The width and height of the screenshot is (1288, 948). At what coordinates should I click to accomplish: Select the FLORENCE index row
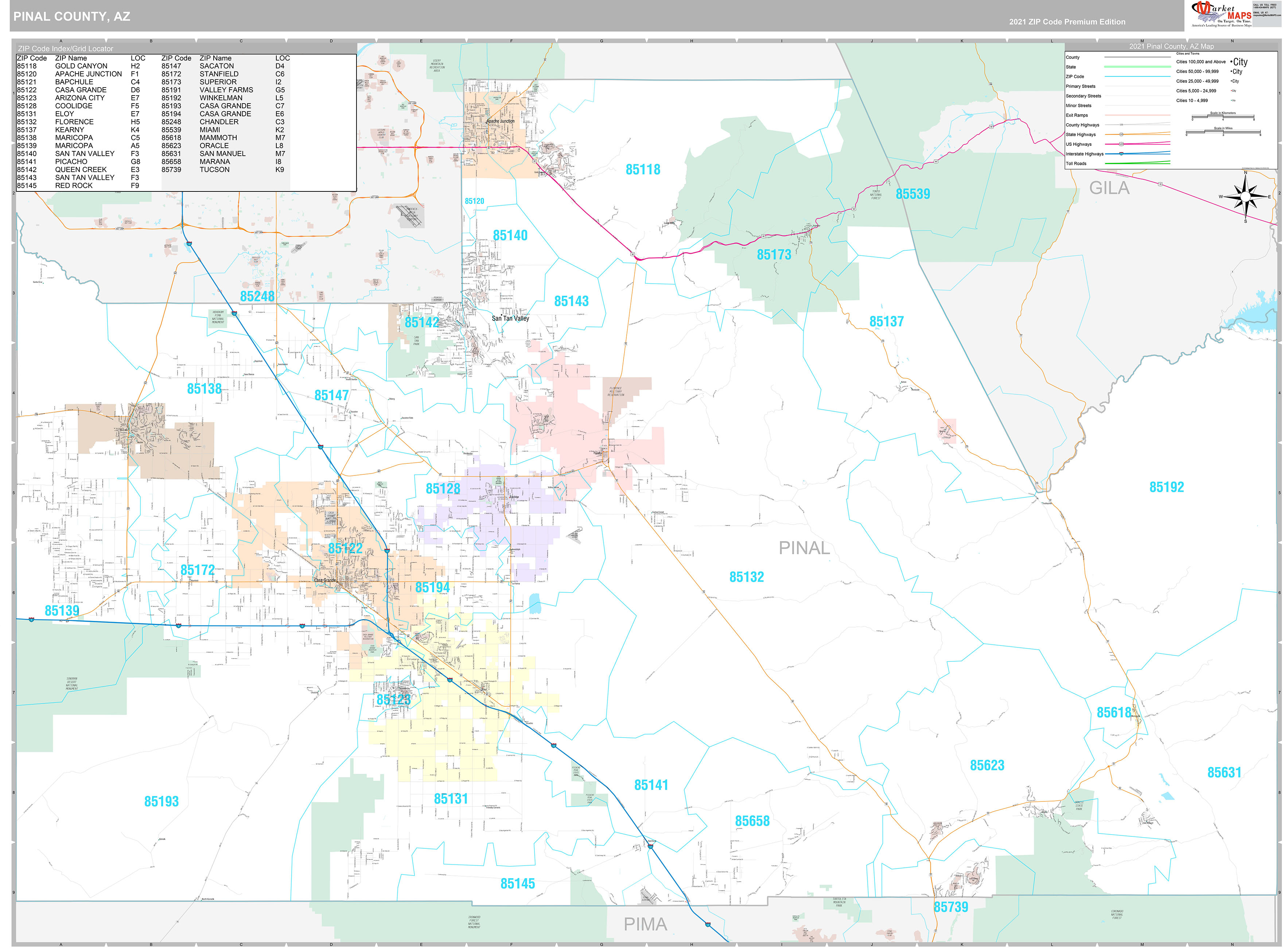tap(78, 122)
